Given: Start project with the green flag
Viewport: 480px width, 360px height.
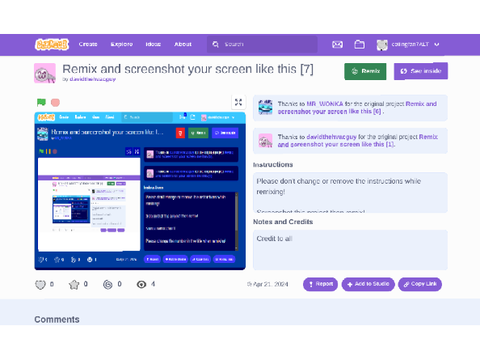Looking at the screenshot, I should coord(41,102).
